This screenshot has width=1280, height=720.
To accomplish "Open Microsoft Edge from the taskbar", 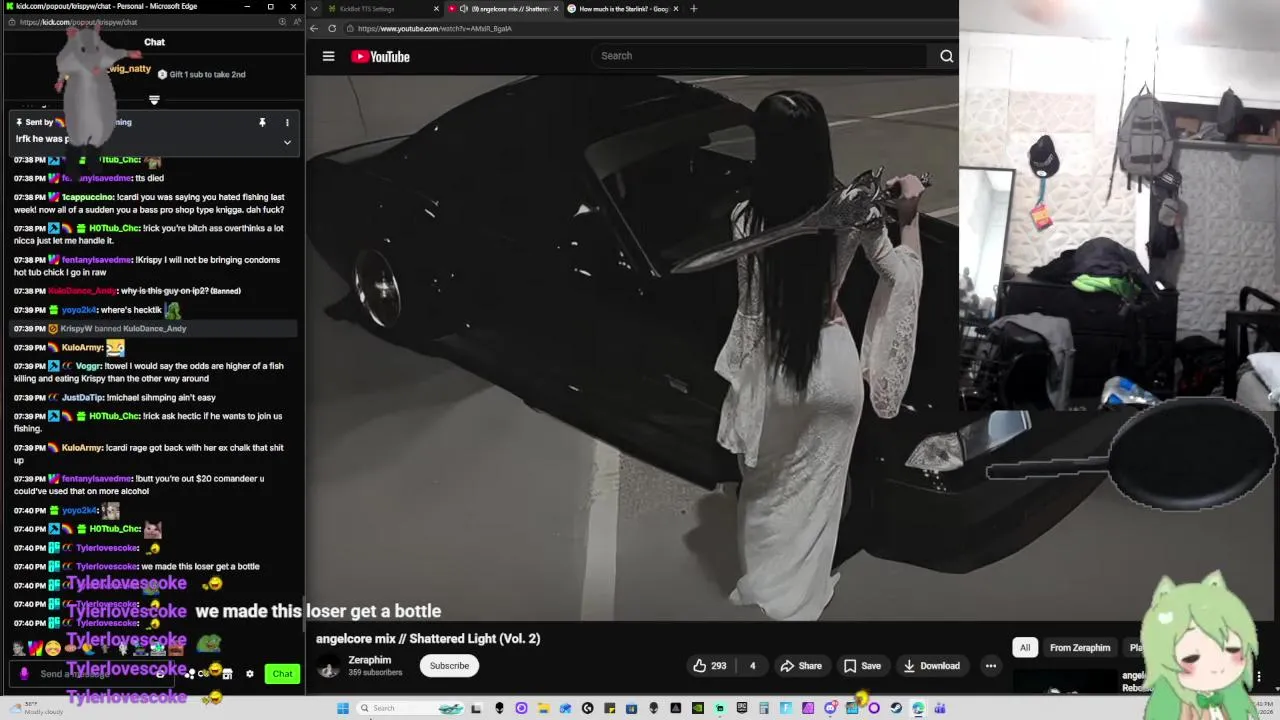I will 918,708.
